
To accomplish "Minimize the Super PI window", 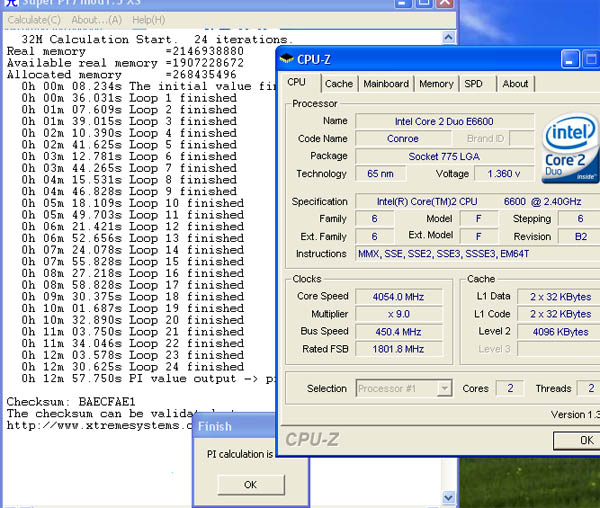I will (x=403, y=3).
